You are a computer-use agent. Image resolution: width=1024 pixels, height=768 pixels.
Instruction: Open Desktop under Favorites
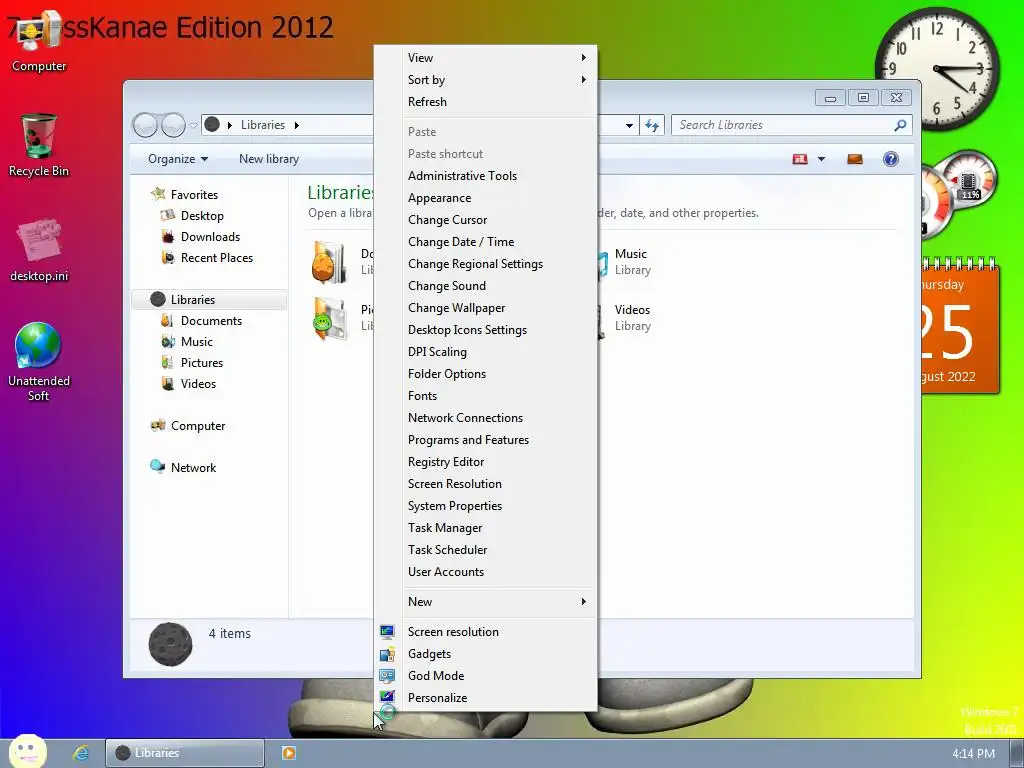[x=202, y=216]
